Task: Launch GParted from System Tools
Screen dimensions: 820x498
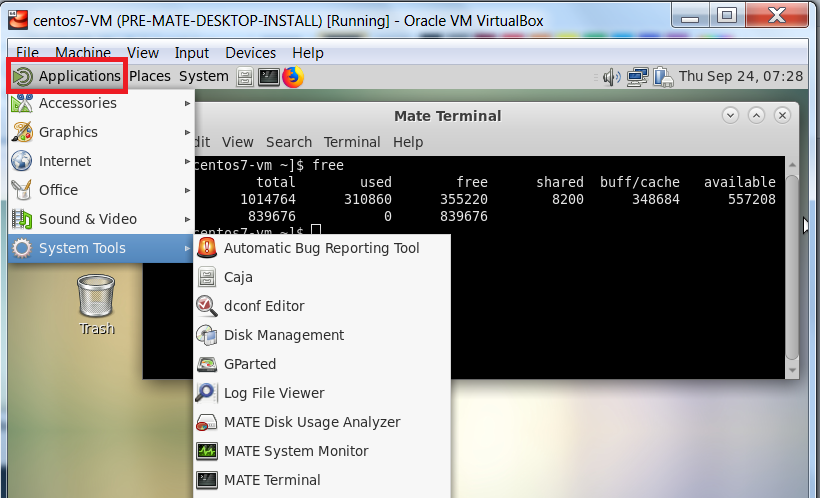Action: tap(250, 364)
